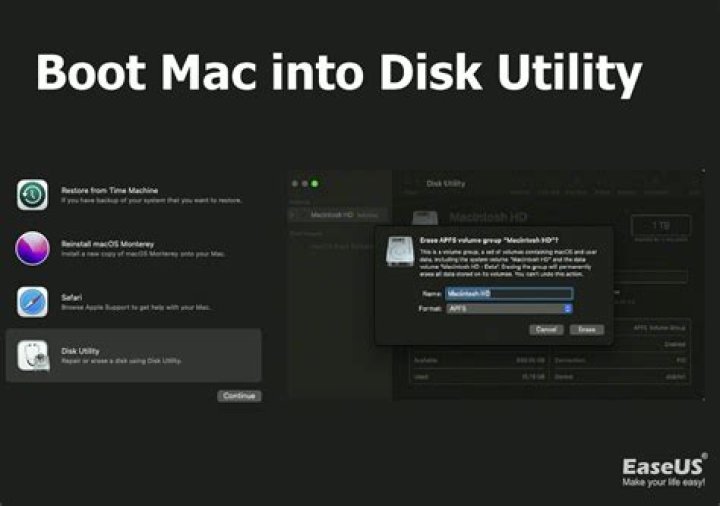The height and width of the screenshot is (506, 720).
Task: Close the Disk Utility window with red button
Action: click(294, 184)
